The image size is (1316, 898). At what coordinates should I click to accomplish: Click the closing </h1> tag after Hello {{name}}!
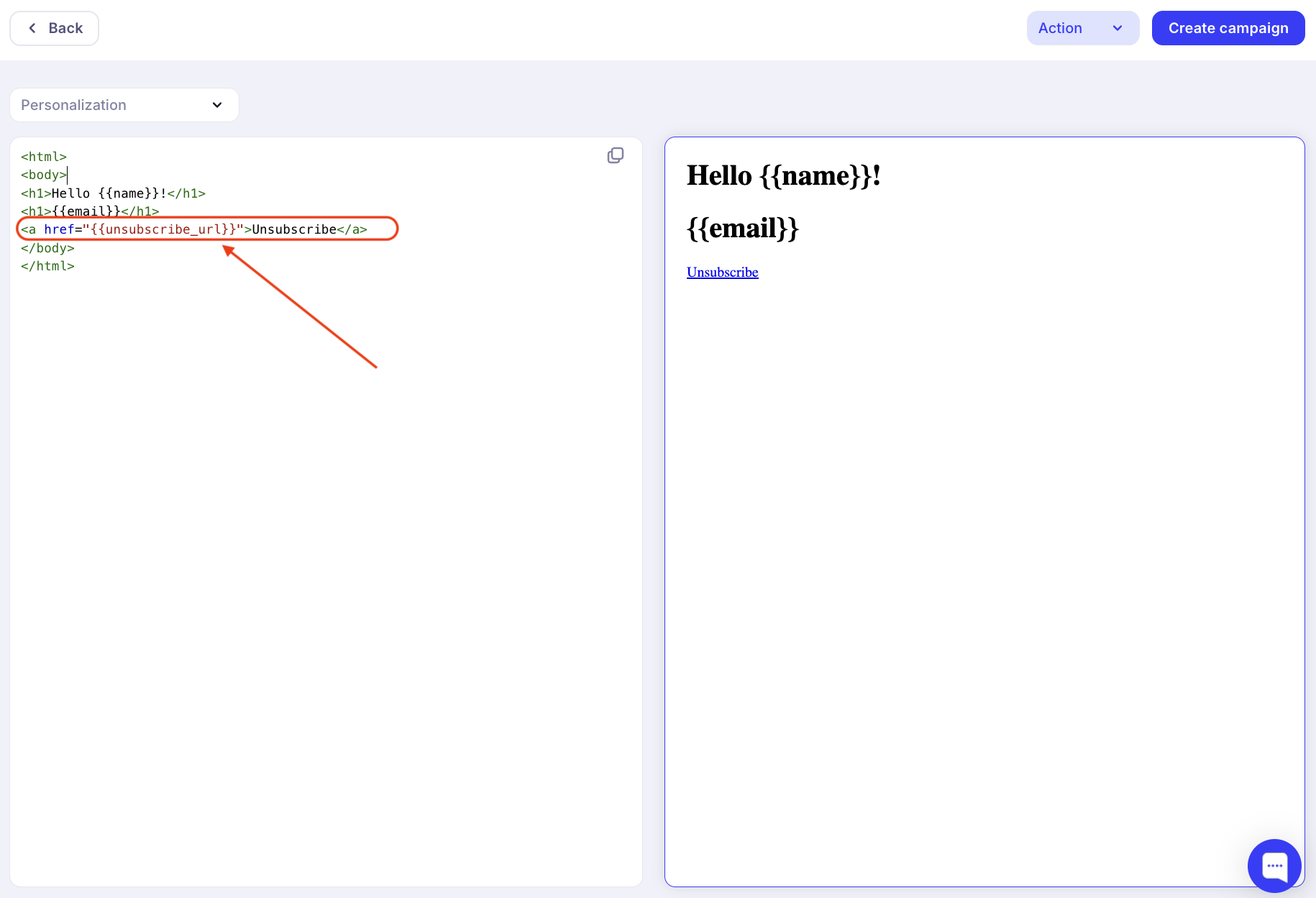click(x=186, y=193)
